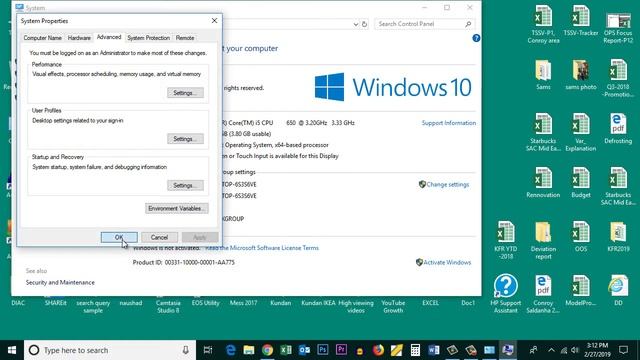640x360 pixels.
Task: Open the taskbar clock and date
Action: (x=597, y=350)
